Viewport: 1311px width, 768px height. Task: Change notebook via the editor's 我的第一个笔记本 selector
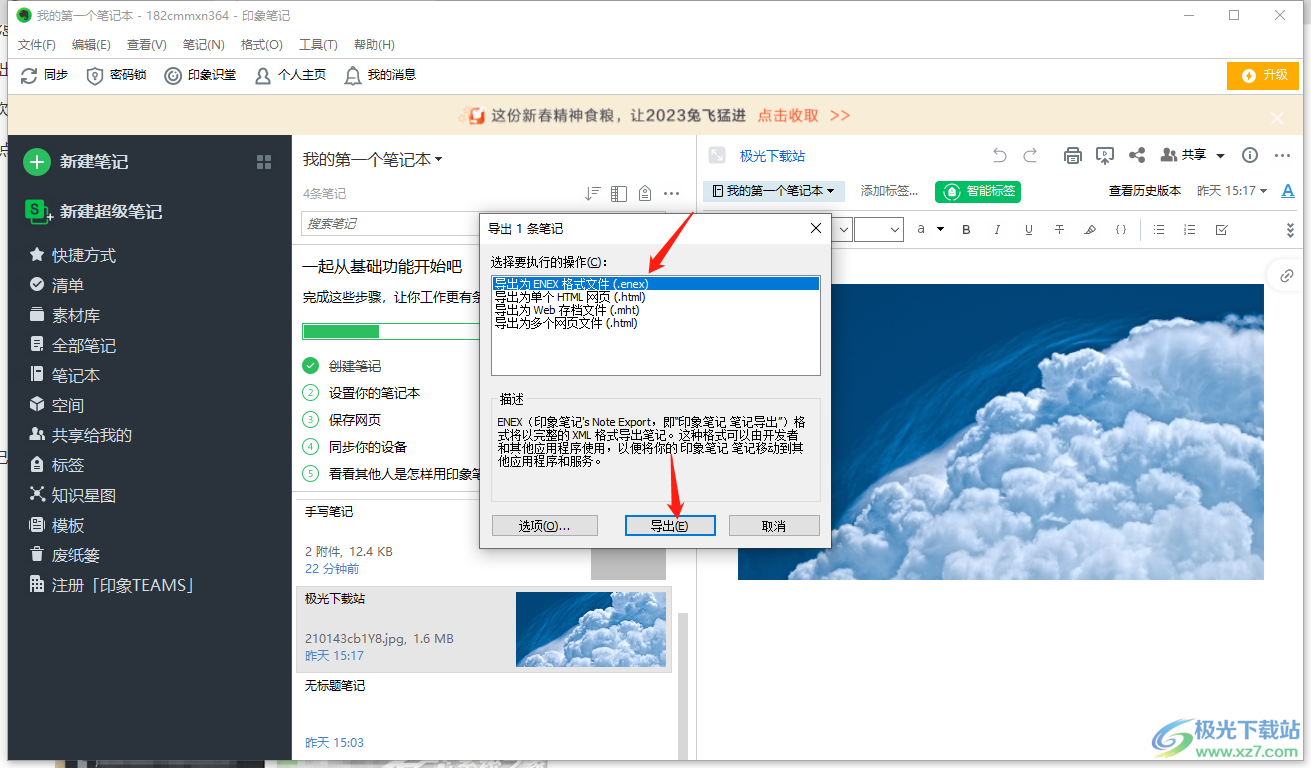pyautogui.click(x=774, y=191)
